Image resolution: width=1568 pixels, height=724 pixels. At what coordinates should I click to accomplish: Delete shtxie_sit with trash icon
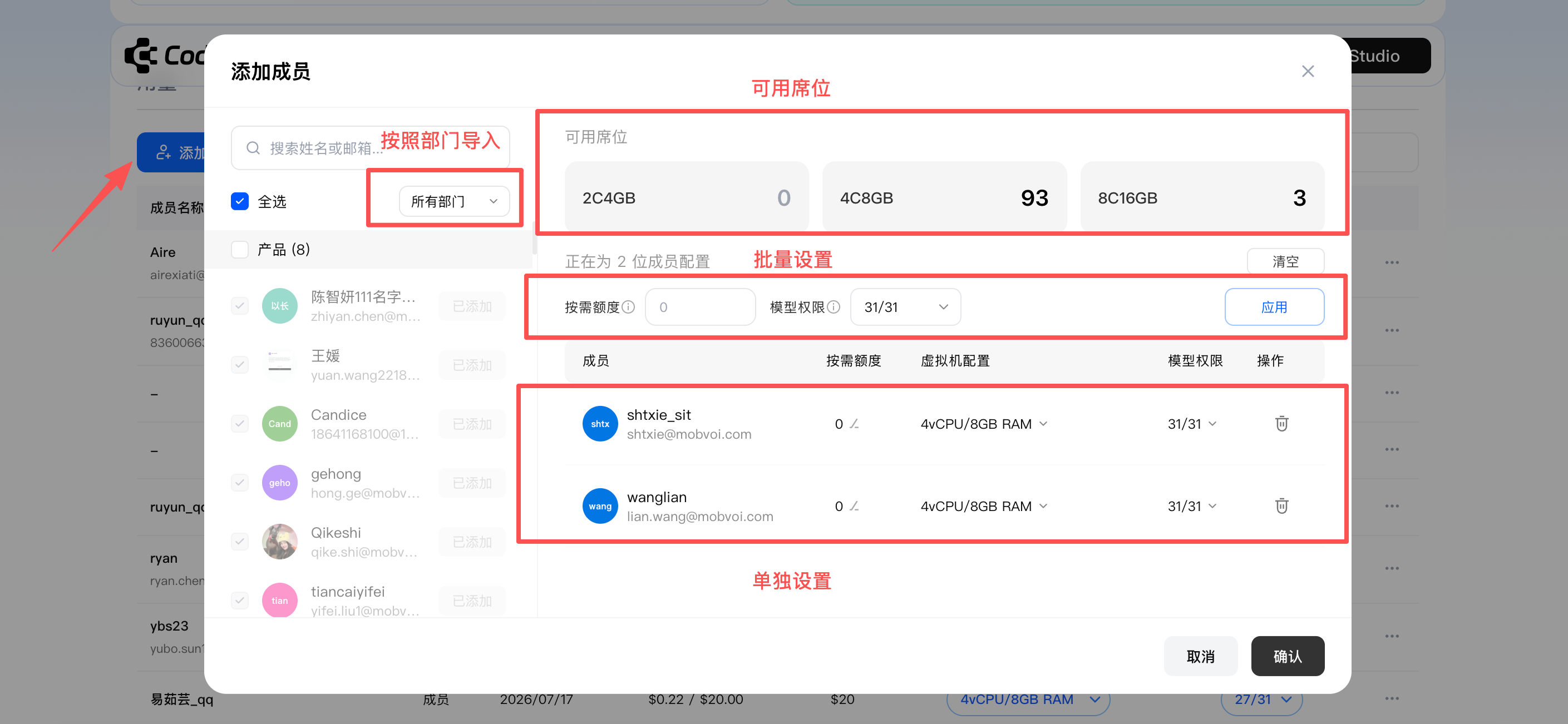[1281, 424]
